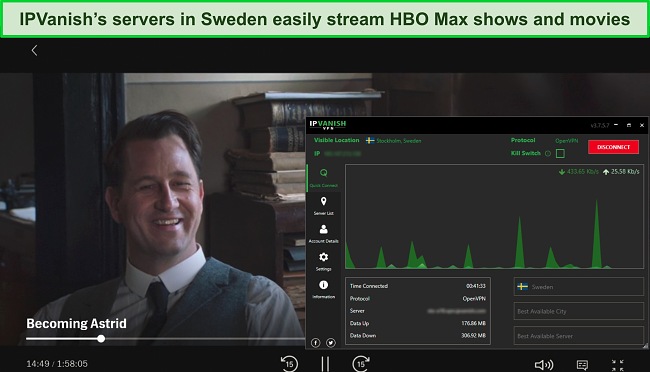Exit fullscreen mode in player
650x372 pixels.
click(x=617, y=365)
